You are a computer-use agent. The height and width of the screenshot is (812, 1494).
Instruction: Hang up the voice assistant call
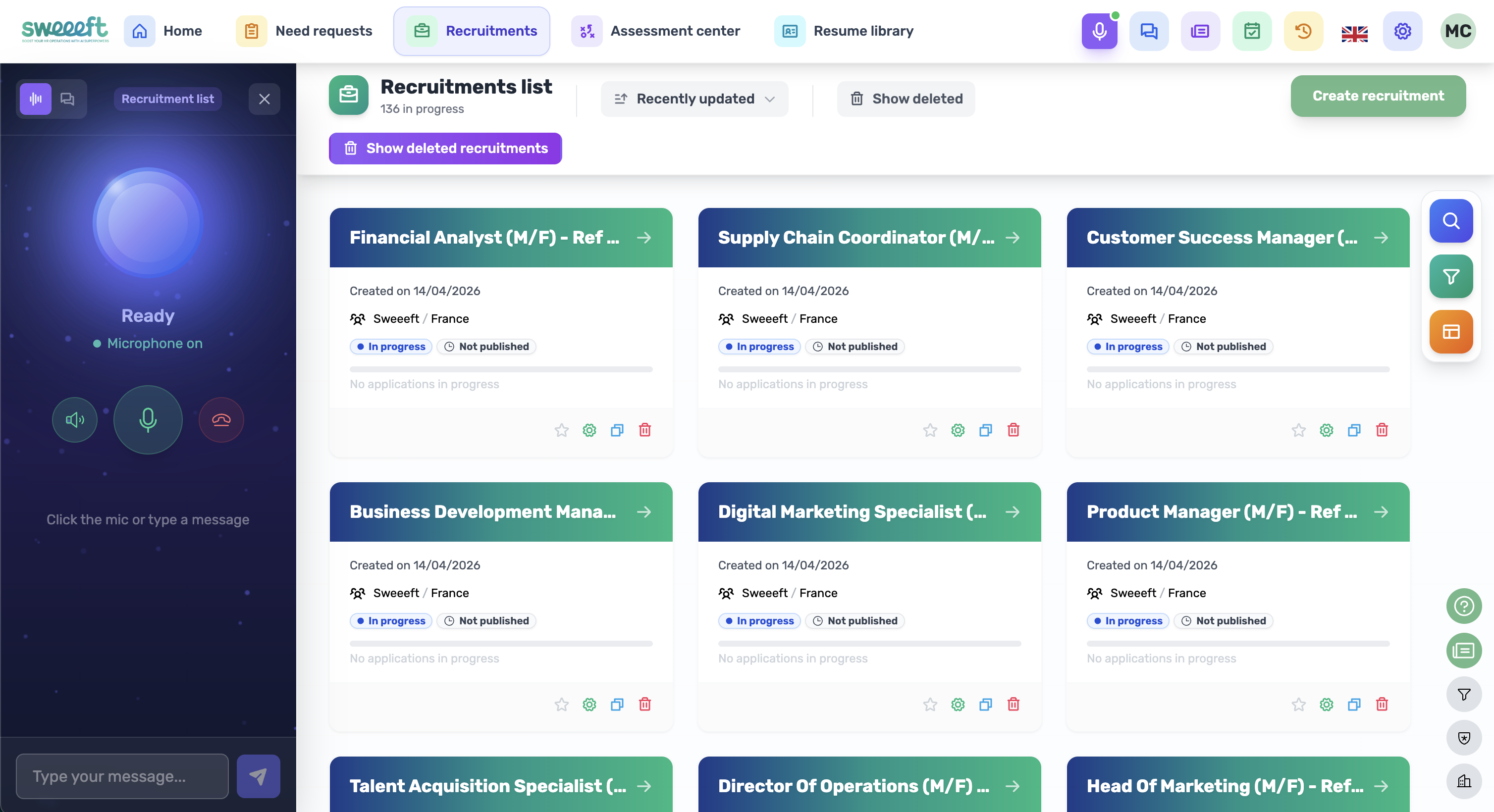coord(221,420)
